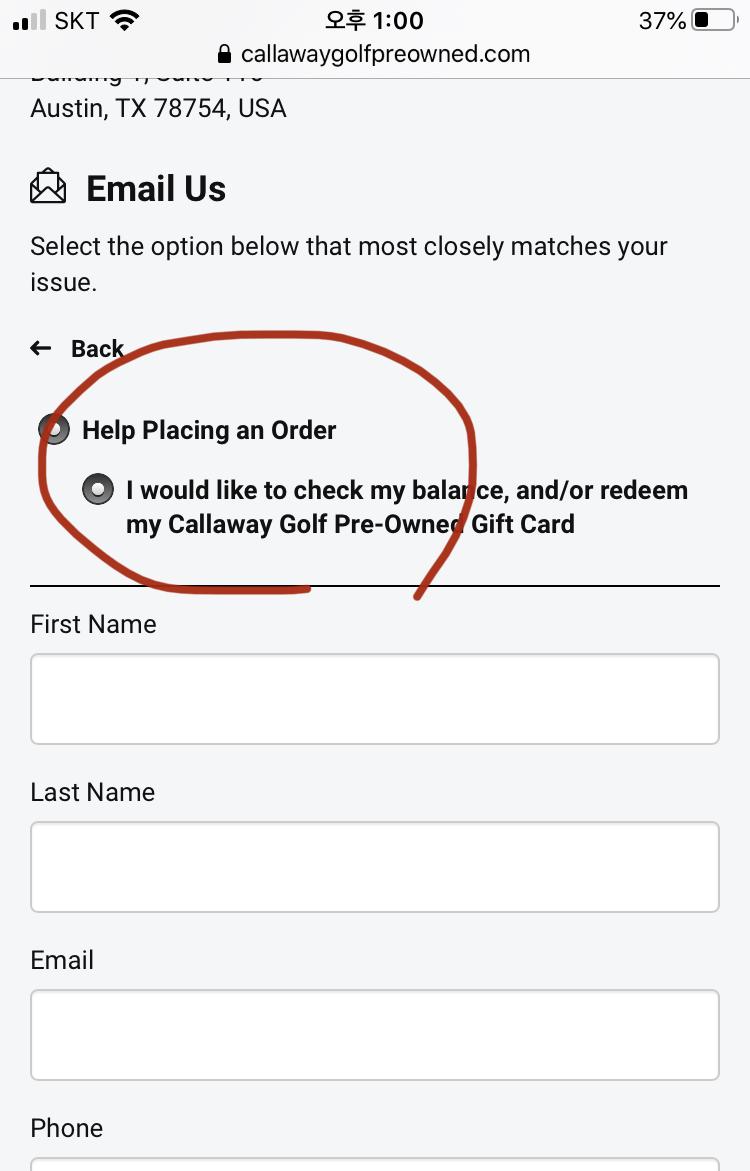This screenshot has height=1171, width=750.
Task: Tap the clock time in status bar
Action: [x=374, y=20]
